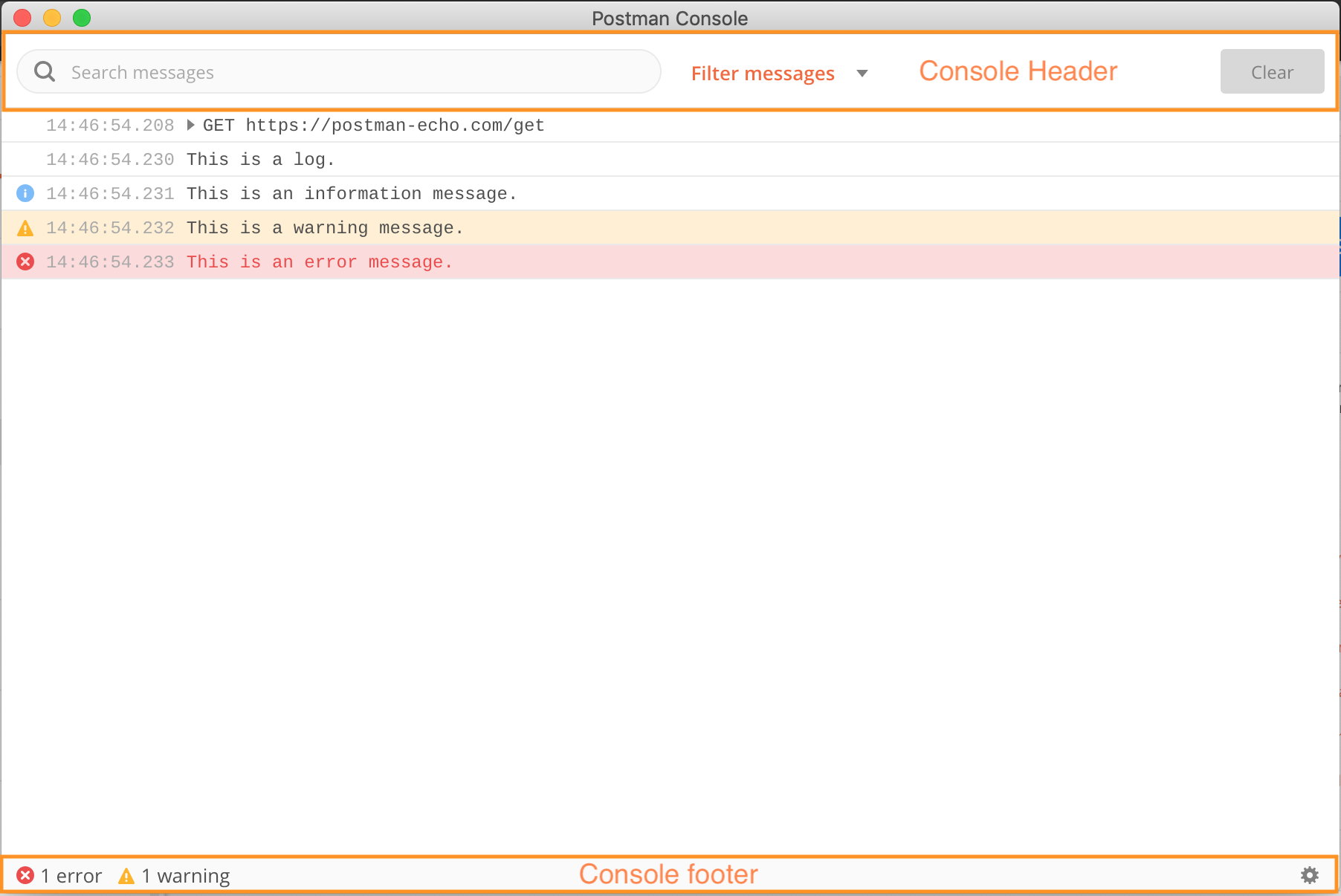Expand the GET postman-echo request entry

click(x=190, y=125)
